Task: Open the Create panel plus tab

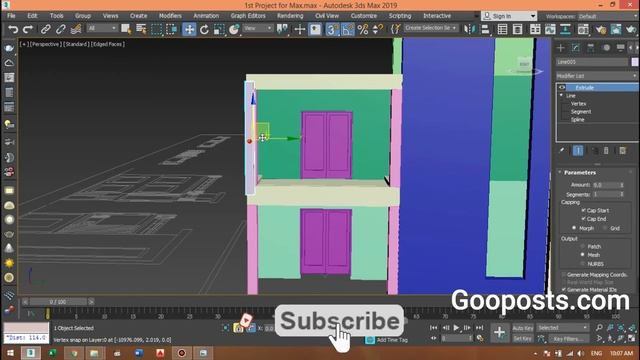Action: 560,48
